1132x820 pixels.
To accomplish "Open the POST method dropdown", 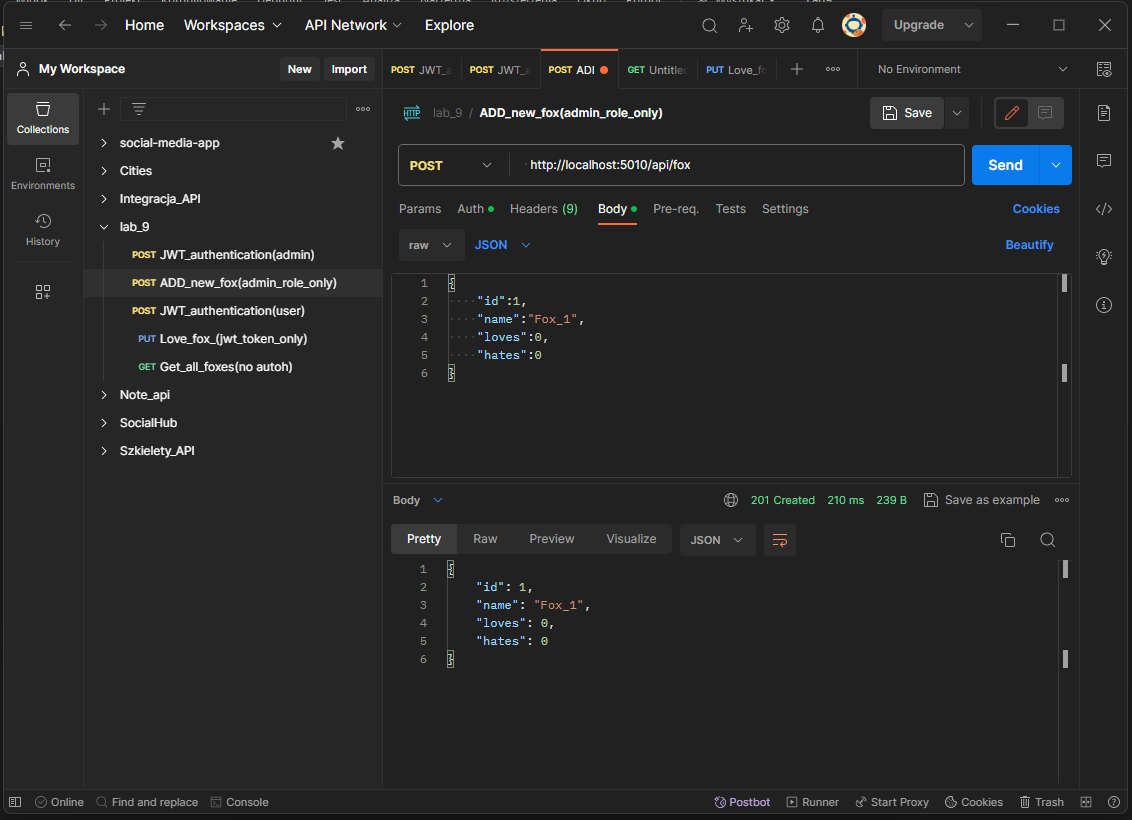I will 450,165.
